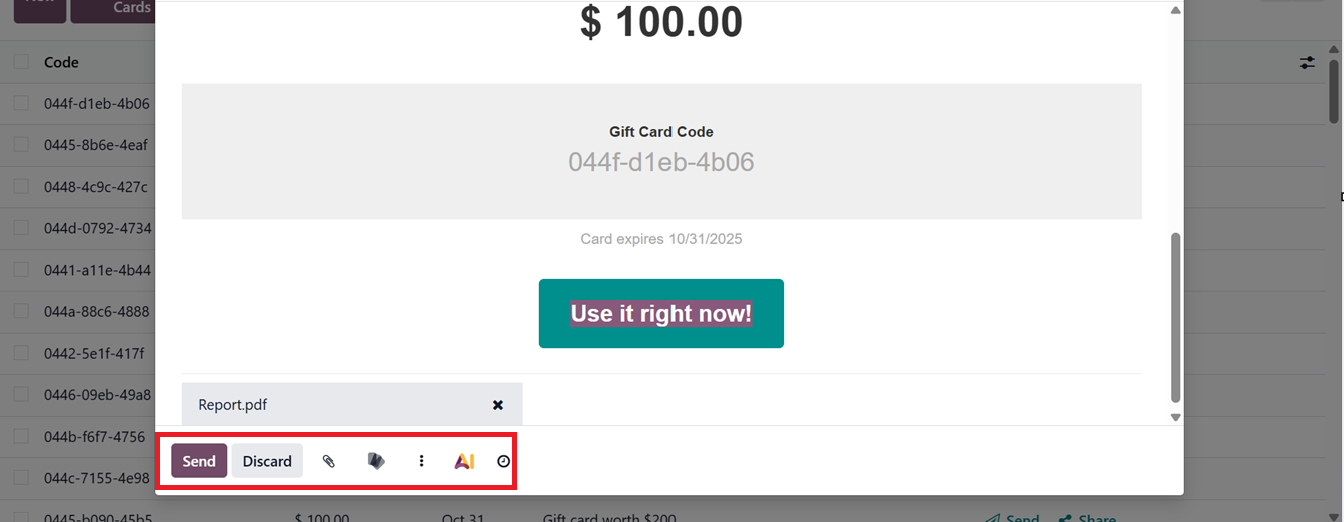The image size is (1344, 522).
Task: Click the purple Send button
Action: pos(199,461)
